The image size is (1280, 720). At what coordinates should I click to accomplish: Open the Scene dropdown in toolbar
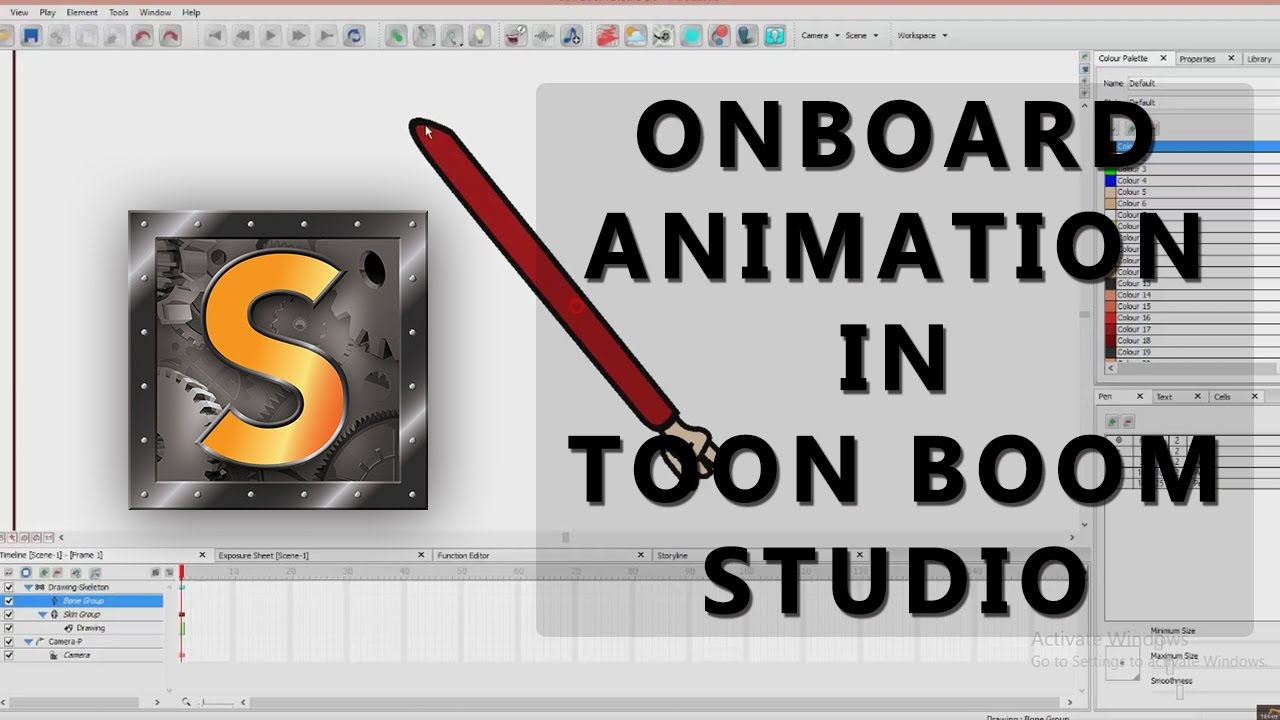pos(861,35)
